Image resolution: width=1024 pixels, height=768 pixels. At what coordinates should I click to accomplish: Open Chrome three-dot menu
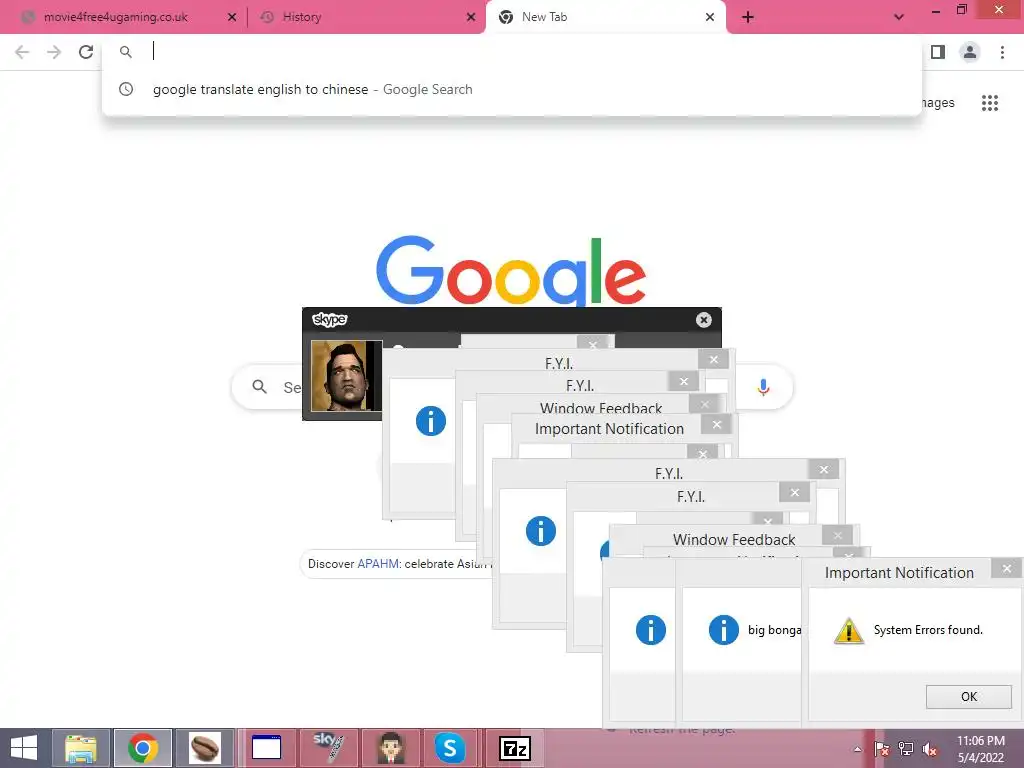1002,52
